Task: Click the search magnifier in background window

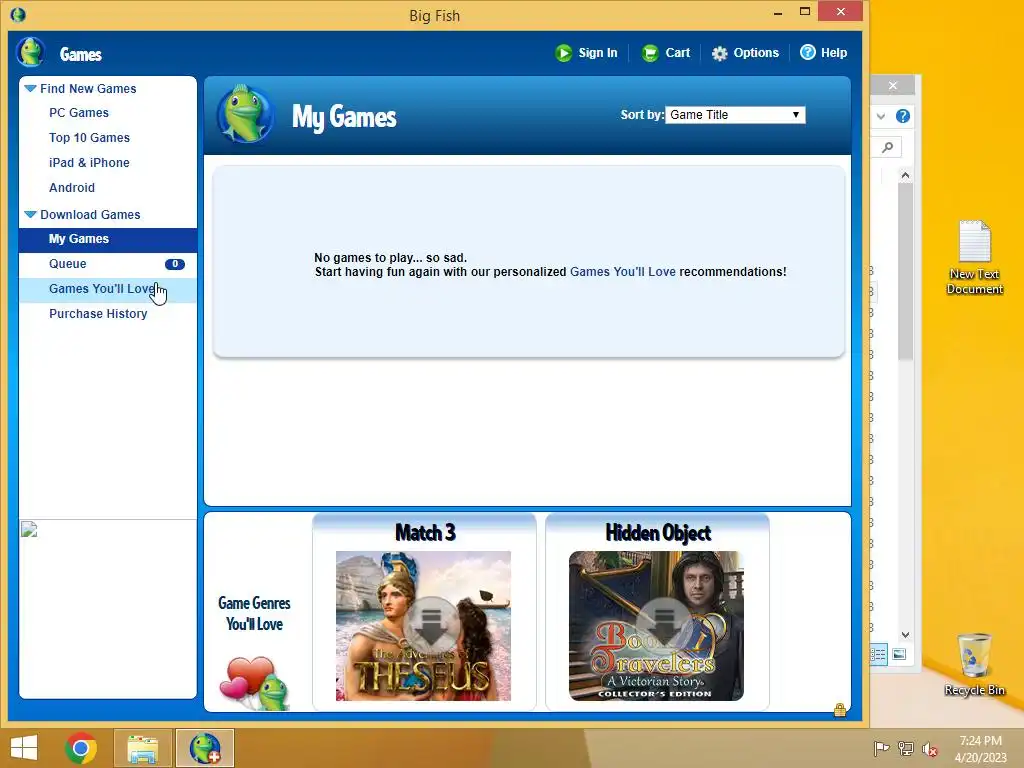Action: (888, 147)
